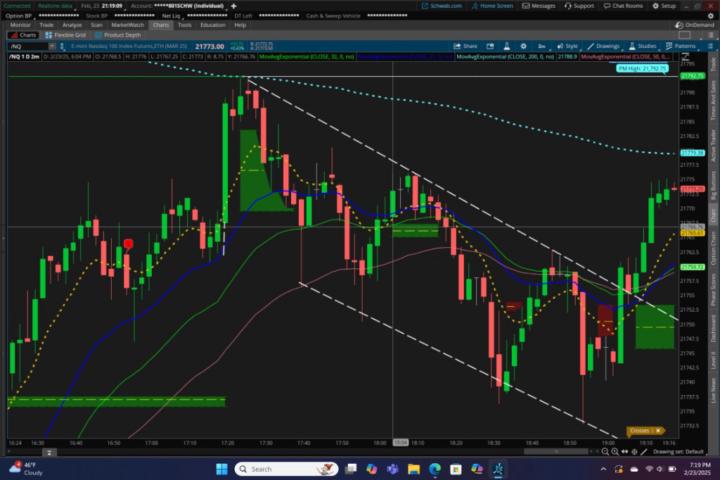The height and width of the screenshot is (480, 720).
Task: Open the MarketWatch tab
Action: click(x=128, y=25)
